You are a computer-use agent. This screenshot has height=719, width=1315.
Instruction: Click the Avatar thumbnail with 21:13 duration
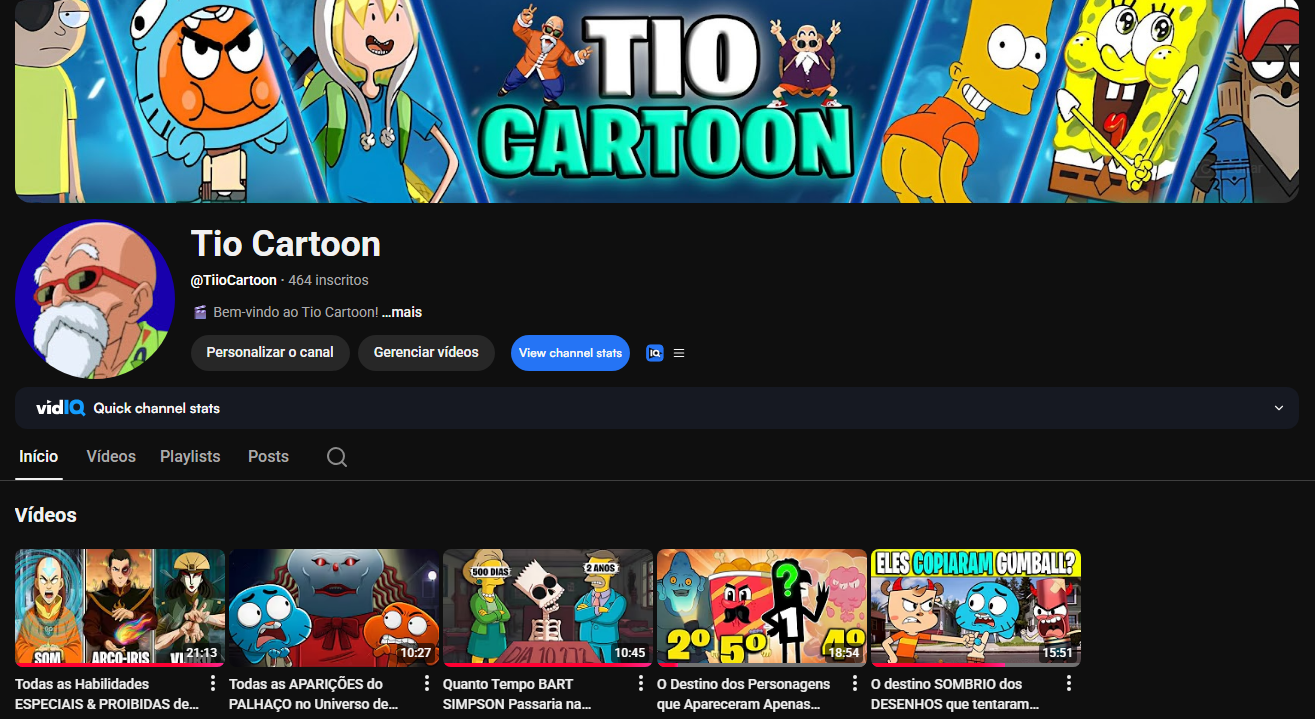120,608
